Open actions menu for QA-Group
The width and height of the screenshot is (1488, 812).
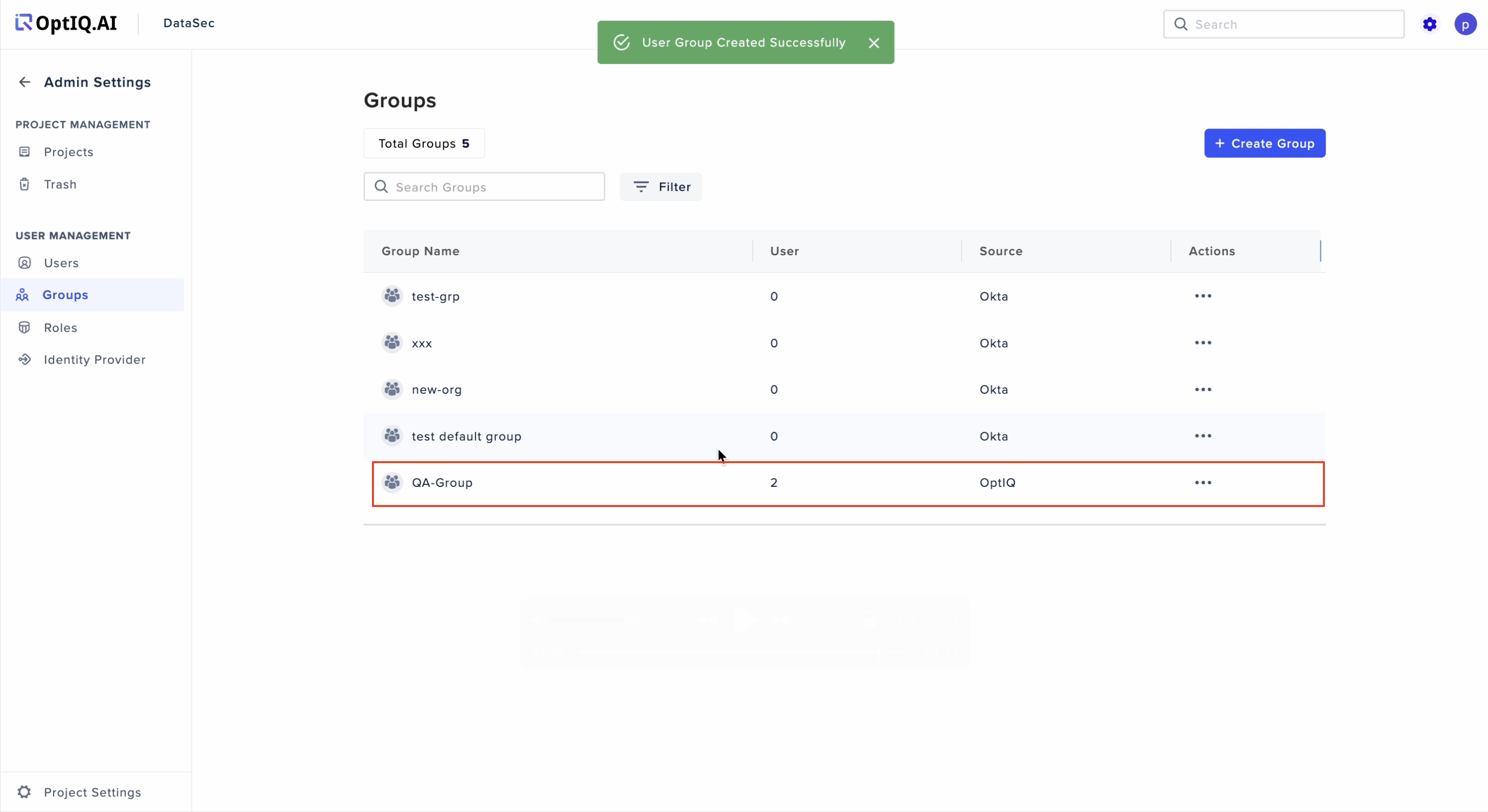point(1203,482)
